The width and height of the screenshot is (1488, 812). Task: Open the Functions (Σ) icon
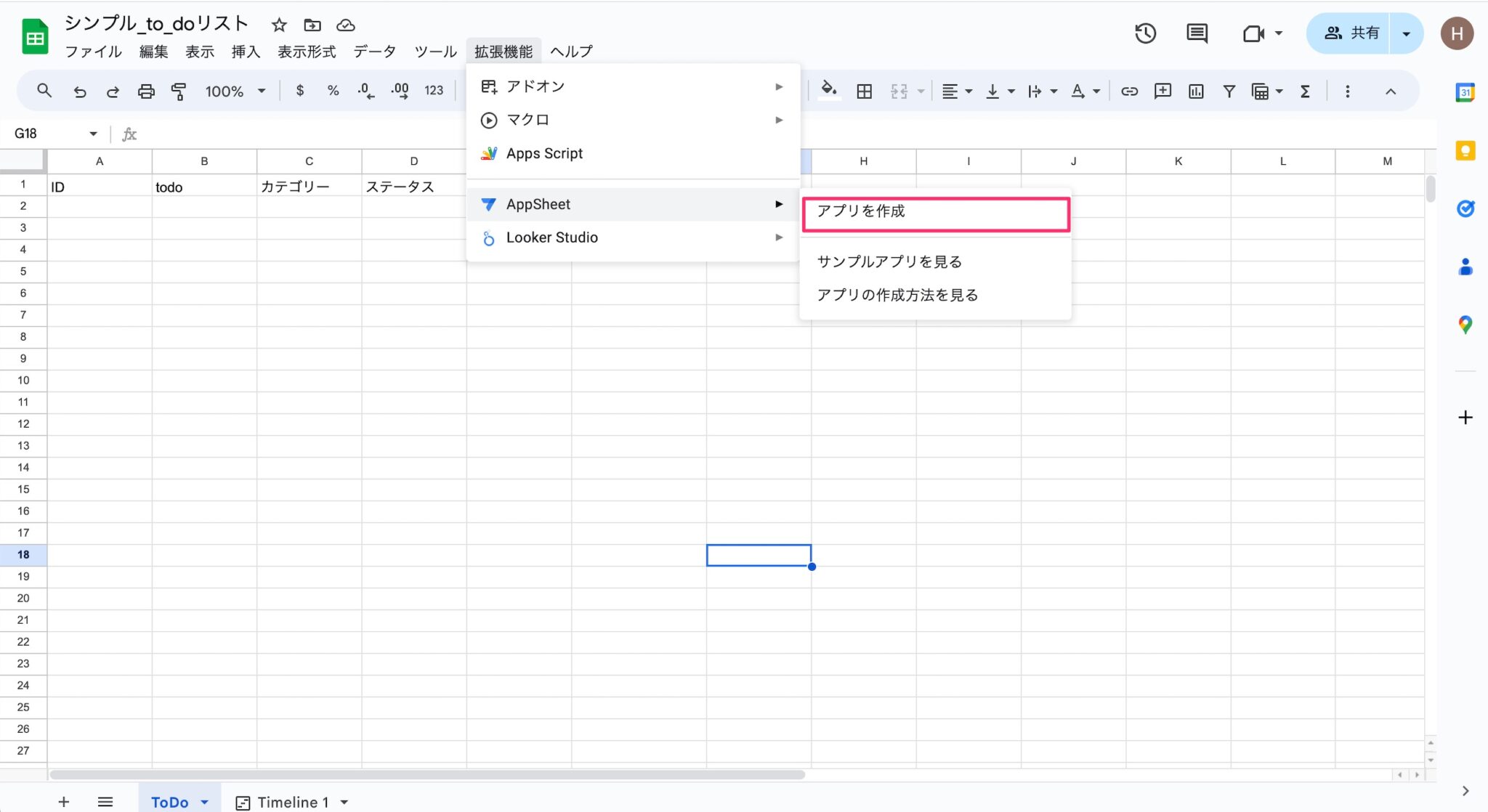pos(1306,91)
